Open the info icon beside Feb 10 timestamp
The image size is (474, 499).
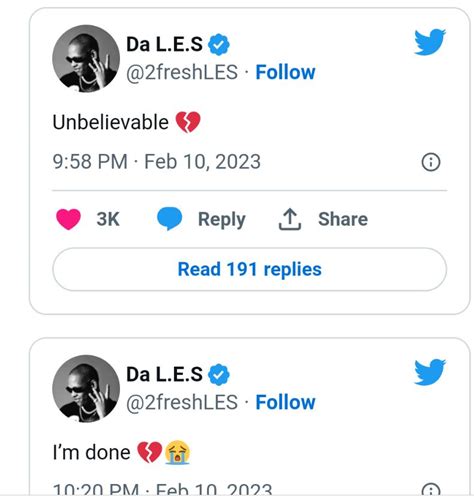tap(431, 162)
